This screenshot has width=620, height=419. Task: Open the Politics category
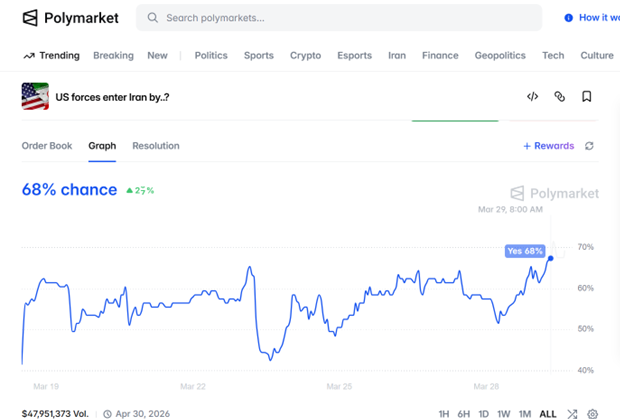211,56
